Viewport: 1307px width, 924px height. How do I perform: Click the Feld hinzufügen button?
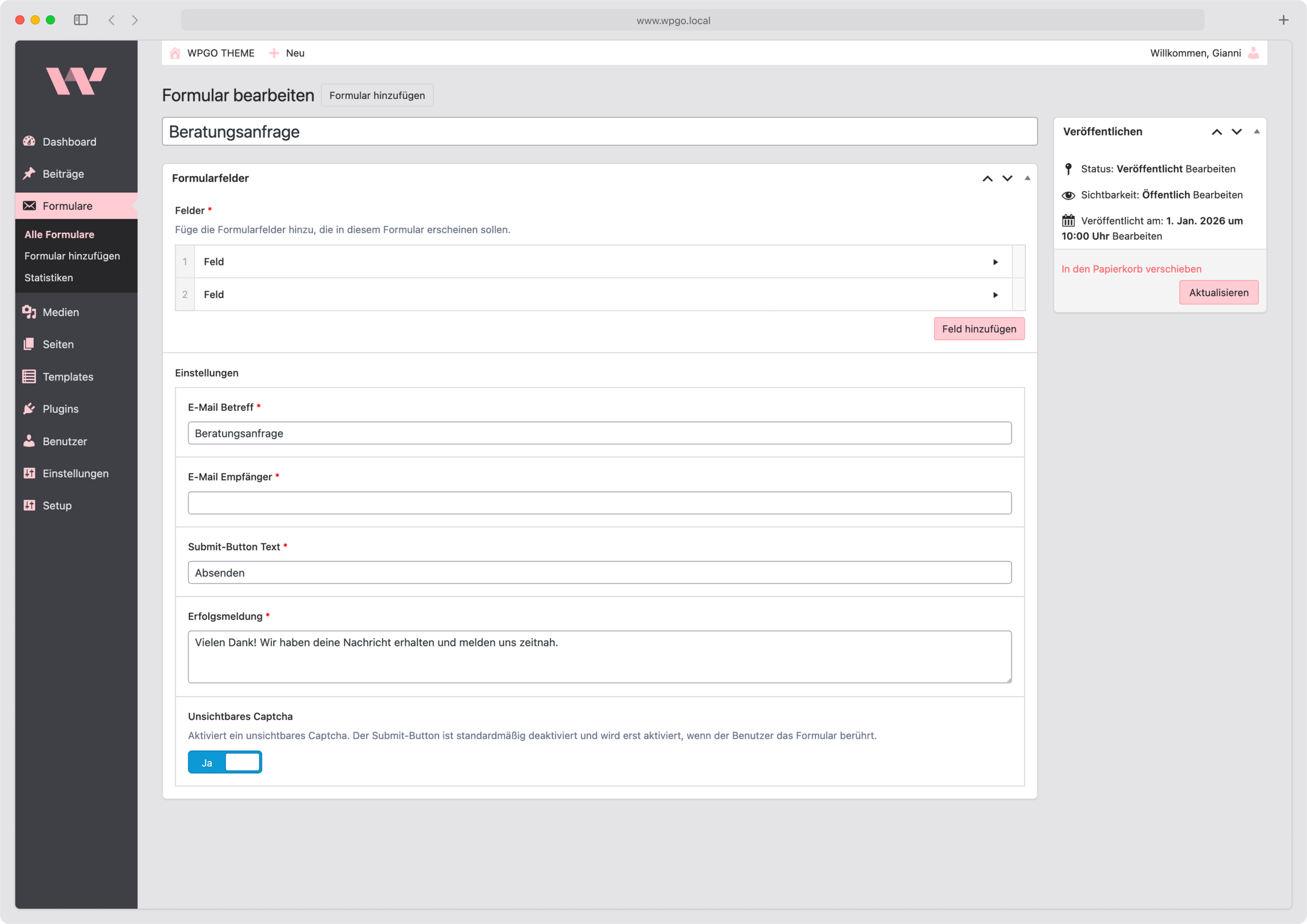tap(979, 329)
